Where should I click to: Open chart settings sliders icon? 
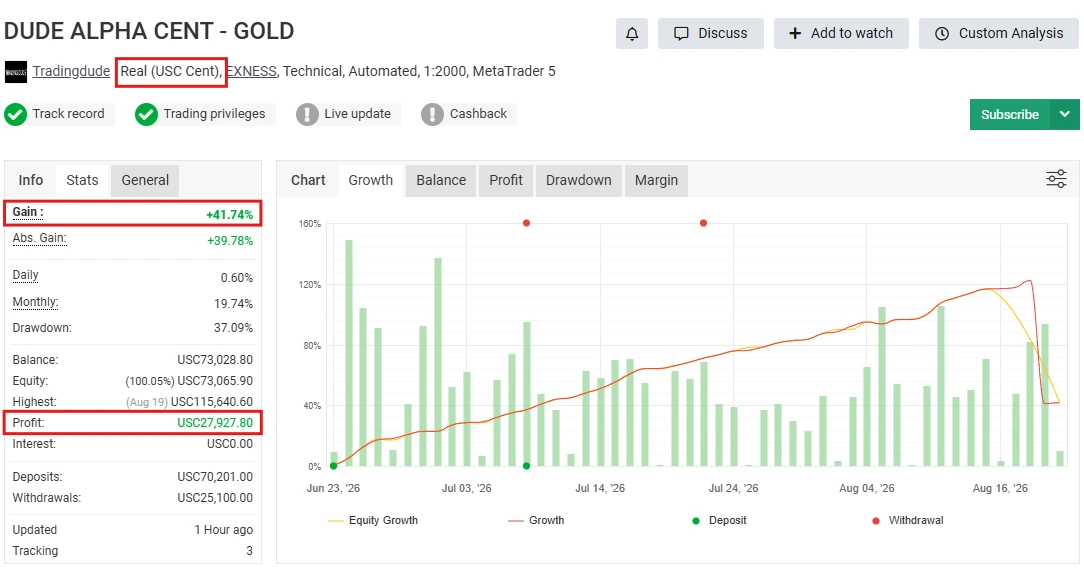pos(1056,179)
